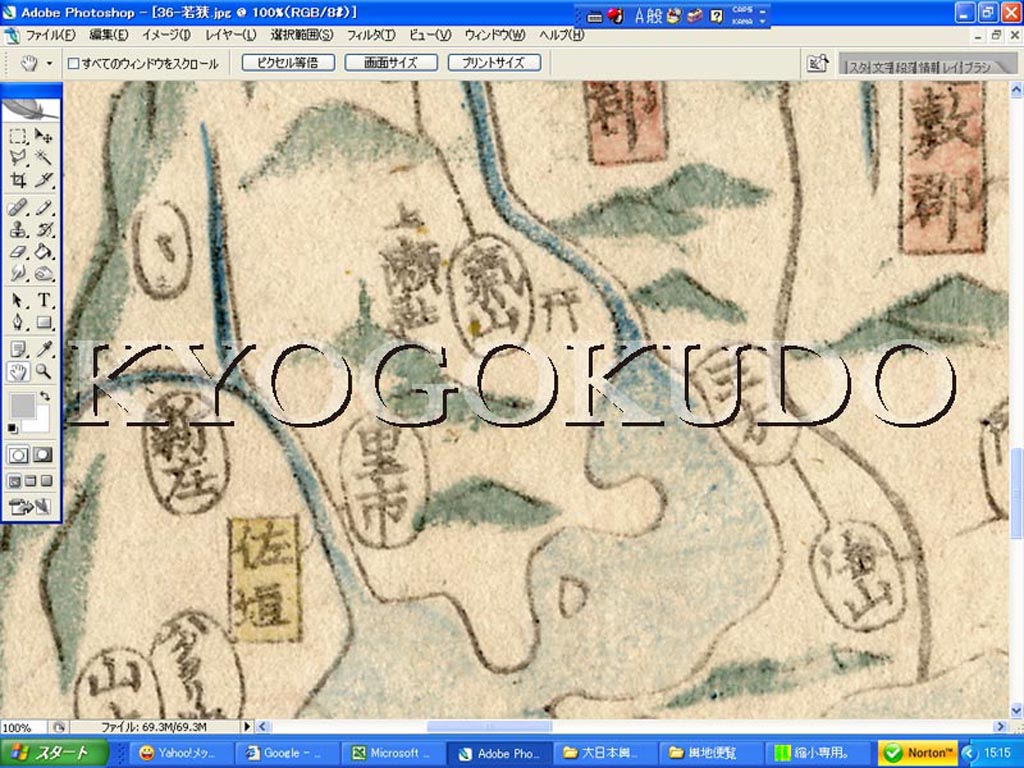1024x768 pixels.
Task: Select the Pencil drawing tool
Action: 43,208
